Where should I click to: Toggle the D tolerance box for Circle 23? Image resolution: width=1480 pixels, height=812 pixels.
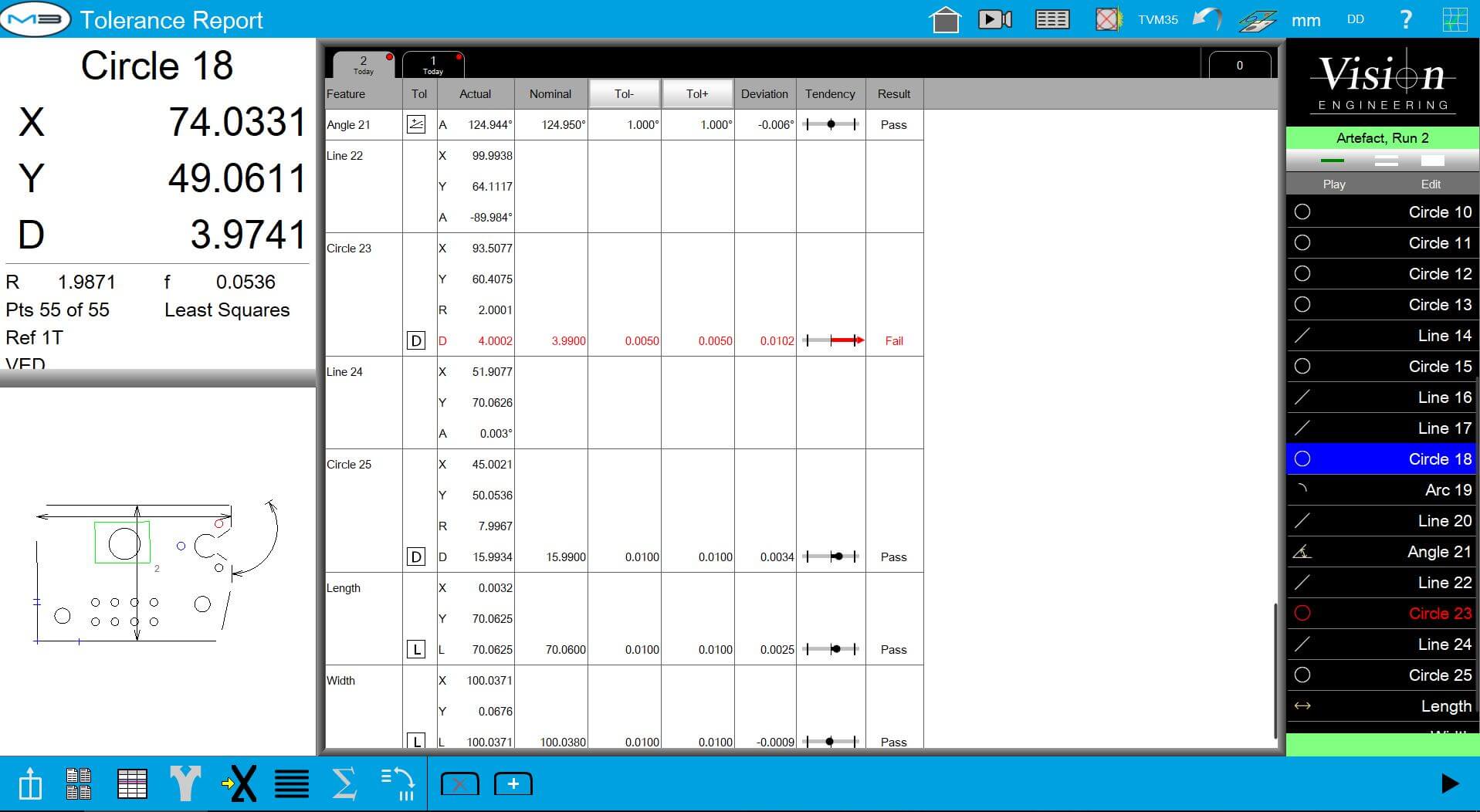[x=415, y=340]
